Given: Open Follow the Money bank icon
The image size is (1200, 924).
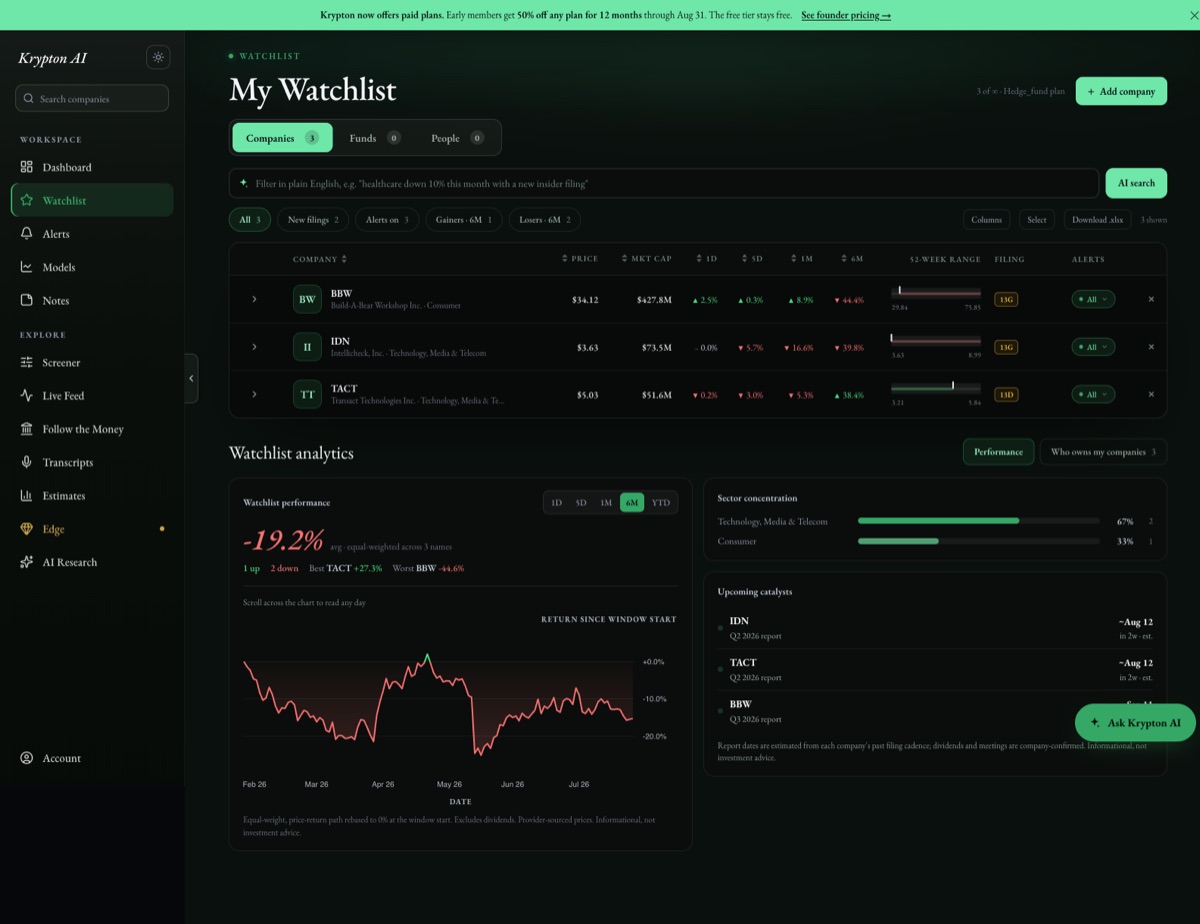Looking at the screenshot, I should [x=27, y=429].
